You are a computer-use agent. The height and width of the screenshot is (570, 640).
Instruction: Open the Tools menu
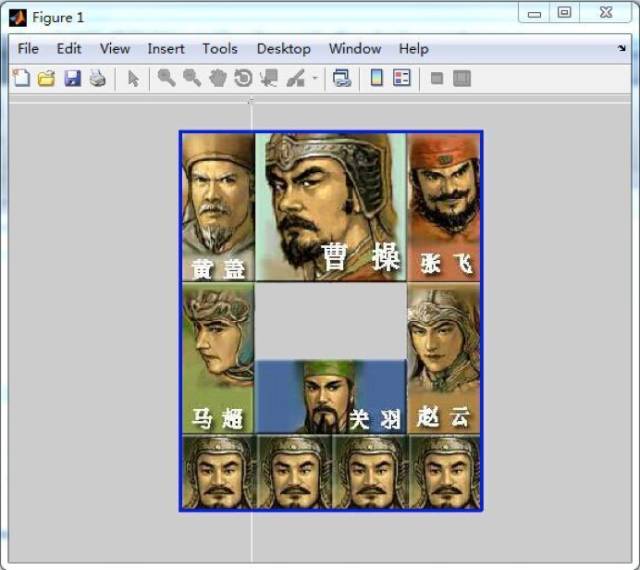click(219, 48)
